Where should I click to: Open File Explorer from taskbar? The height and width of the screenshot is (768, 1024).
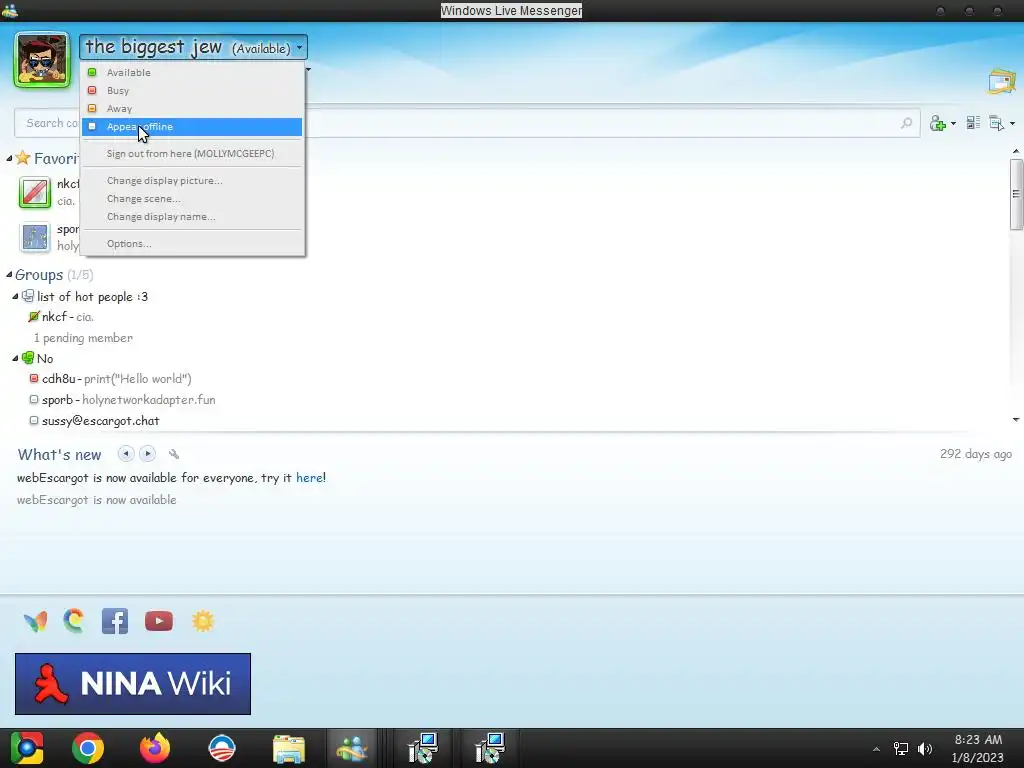click(x=289, y=748)
